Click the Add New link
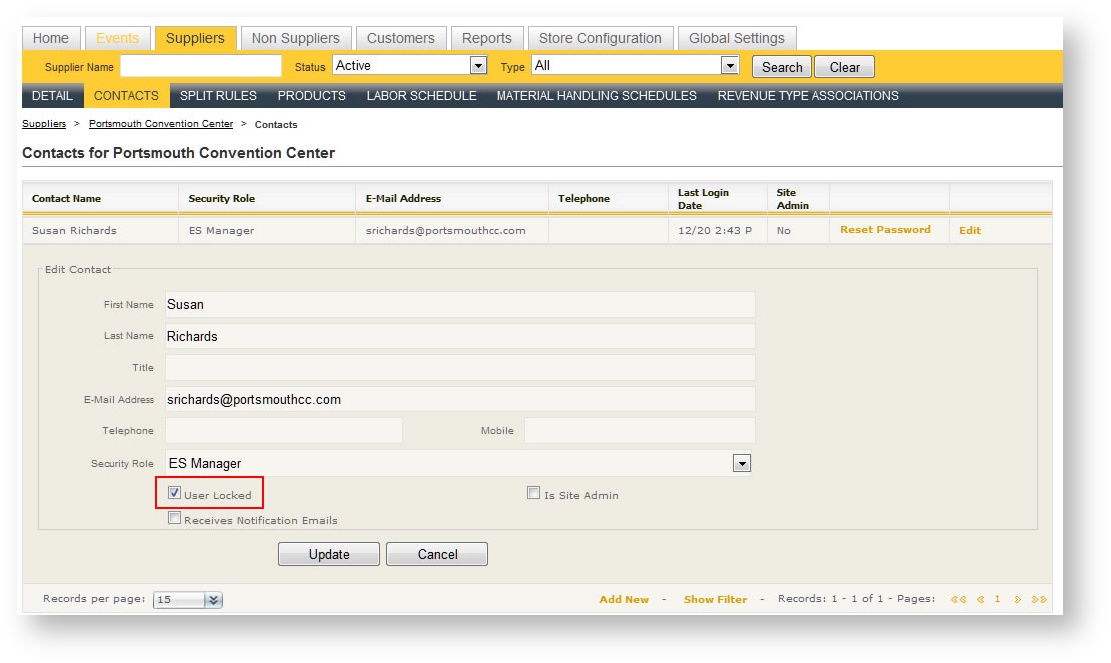Screen dimensions: 1111x663 (624, 600)
